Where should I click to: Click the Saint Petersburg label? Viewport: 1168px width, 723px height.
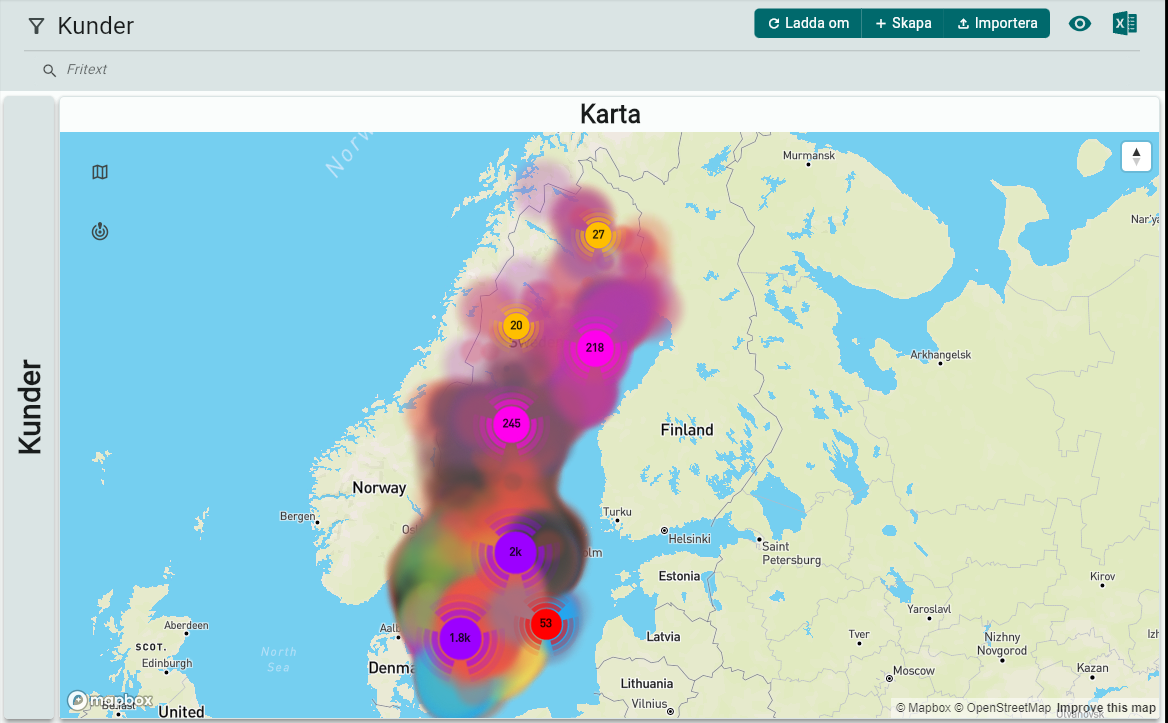(791, 553)
